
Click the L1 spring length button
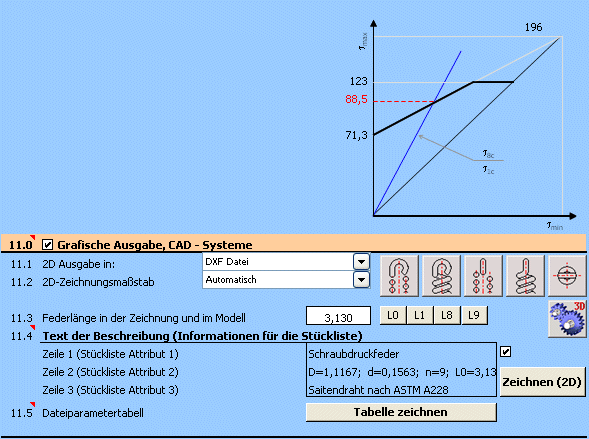pos(420,315)
